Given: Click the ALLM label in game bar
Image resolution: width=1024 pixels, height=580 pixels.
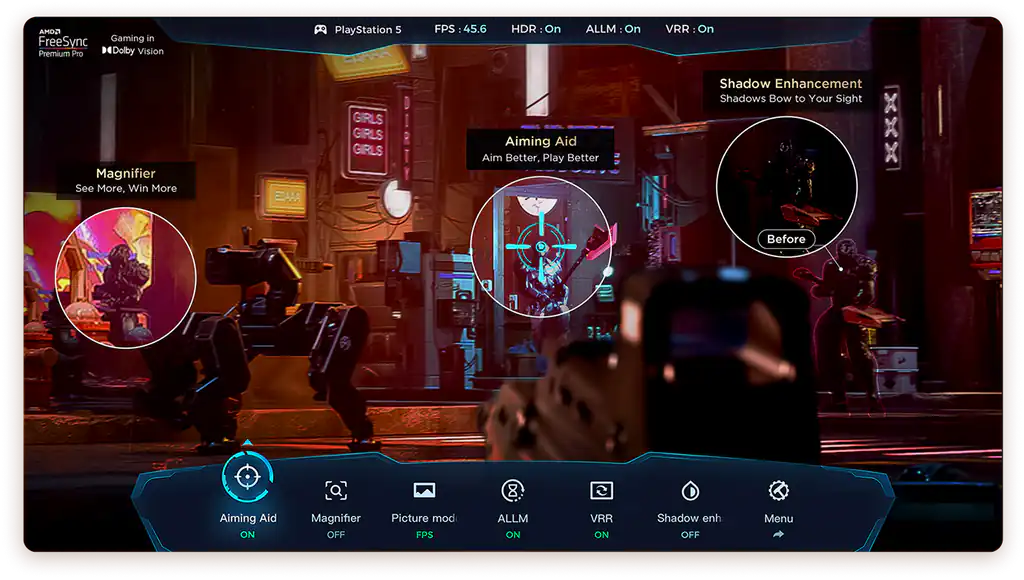Looking at the screenshot, I should click(513, 519).
